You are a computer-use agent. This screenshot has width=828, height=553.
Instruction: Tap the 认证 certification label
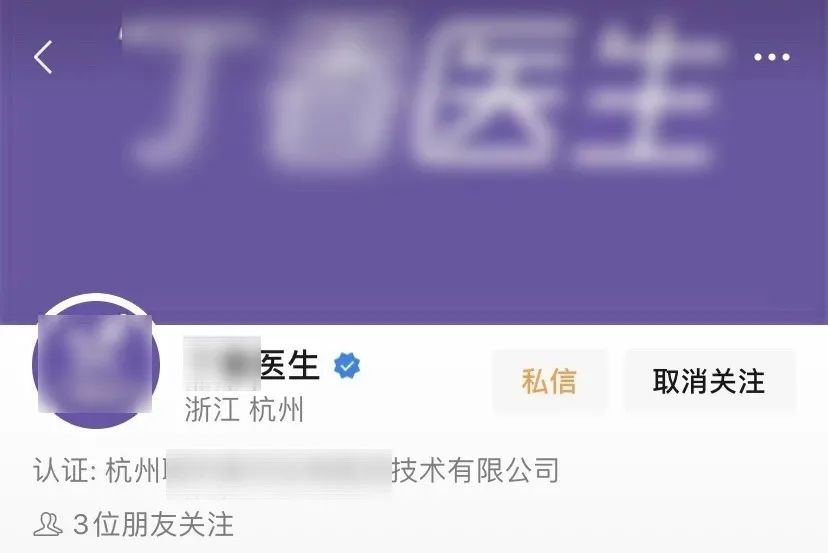64,470
